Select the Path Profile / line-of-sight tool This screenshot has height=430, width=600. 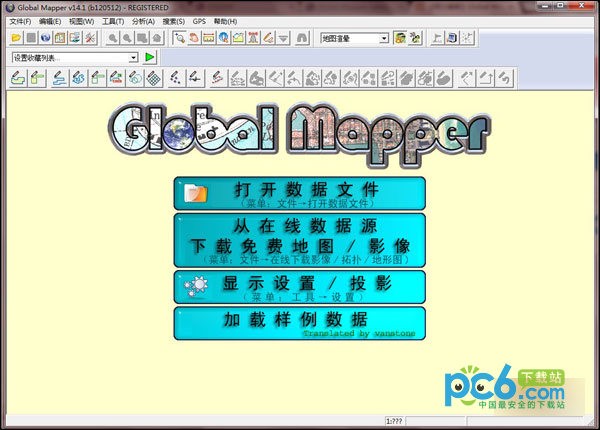point(238,38)
